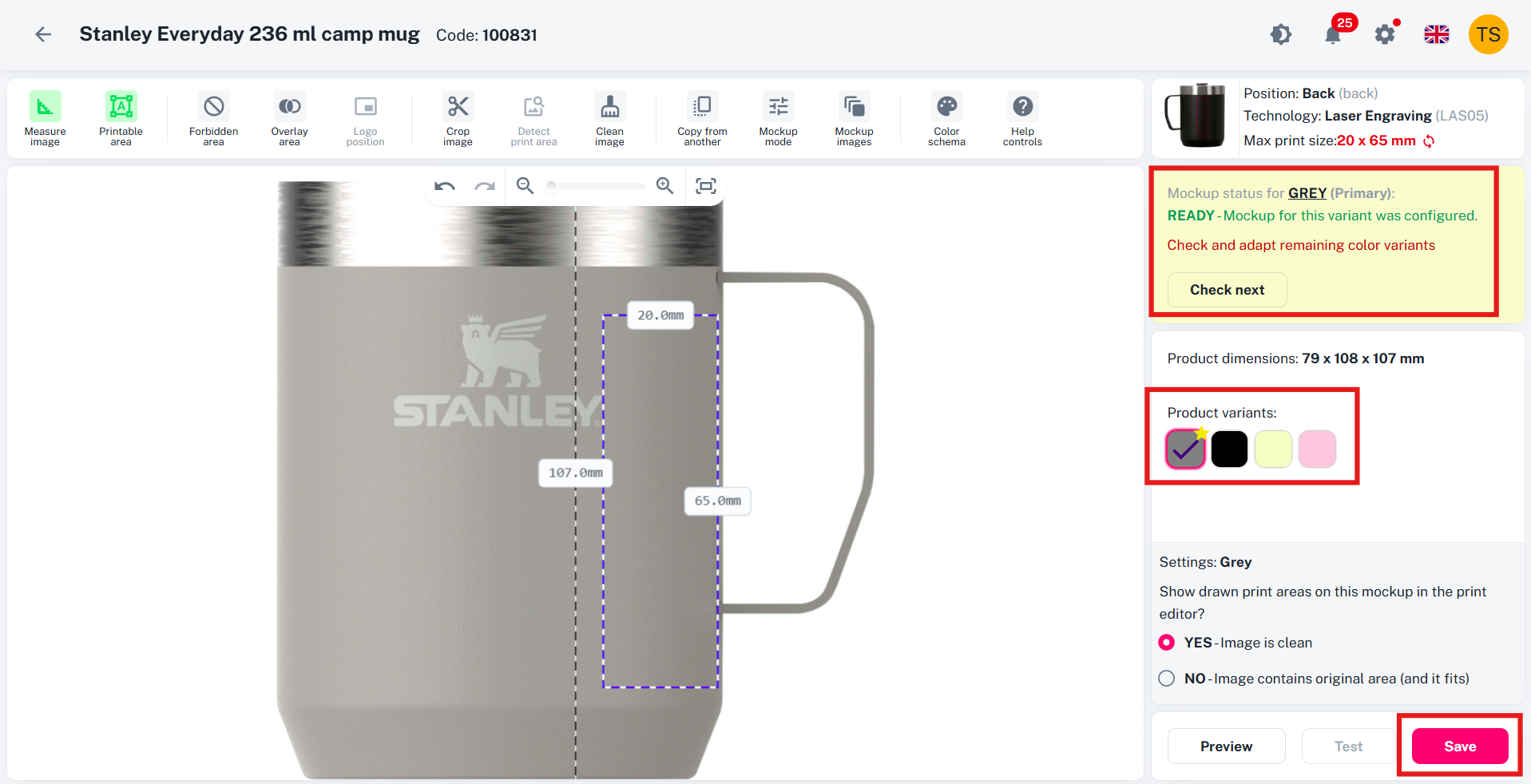This screenshot has width=1531, height=784.
Task: Switch to Mockup mode
Action: (x=778, y=119)
